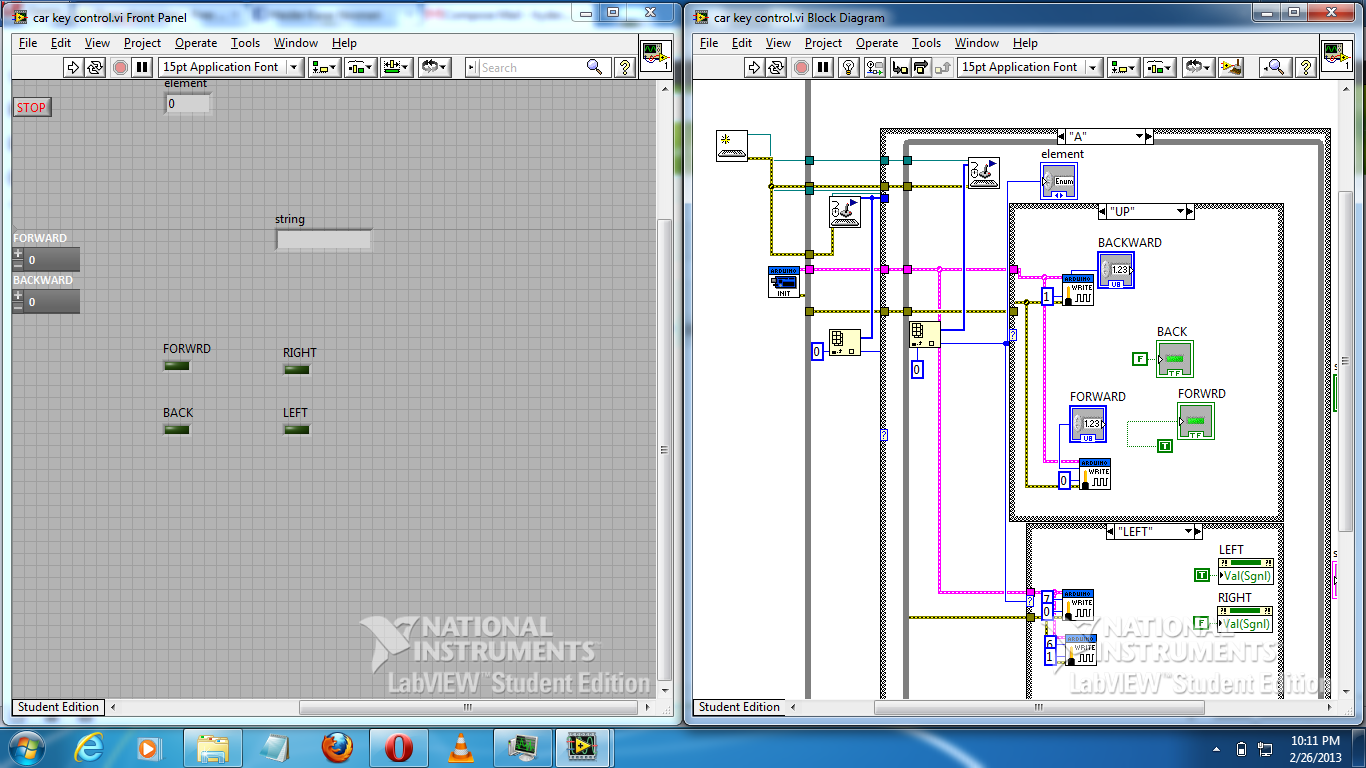This screenshot has height=768, width=1366.
Task: Run the VI from the block diagram toolbar
Action: [x=752, y=67]
